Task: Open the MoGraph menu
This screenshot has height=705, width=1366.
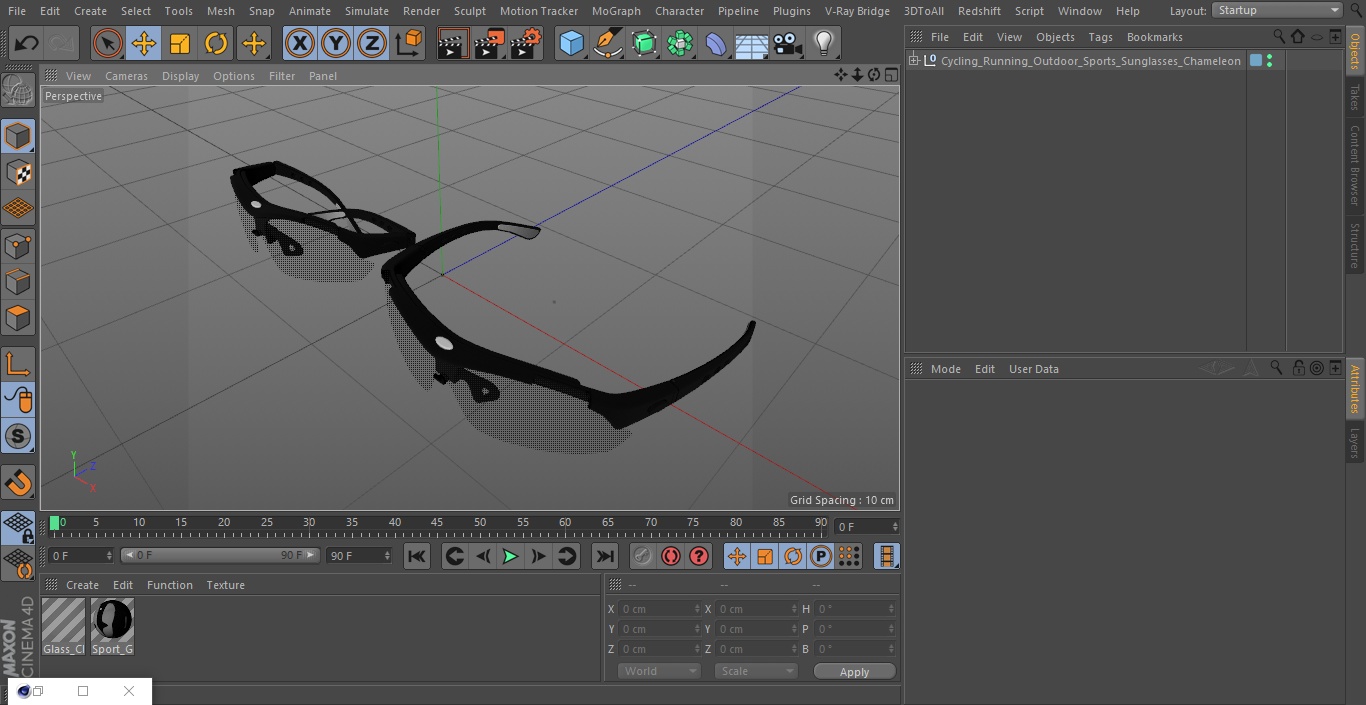Action: [616, 11]
